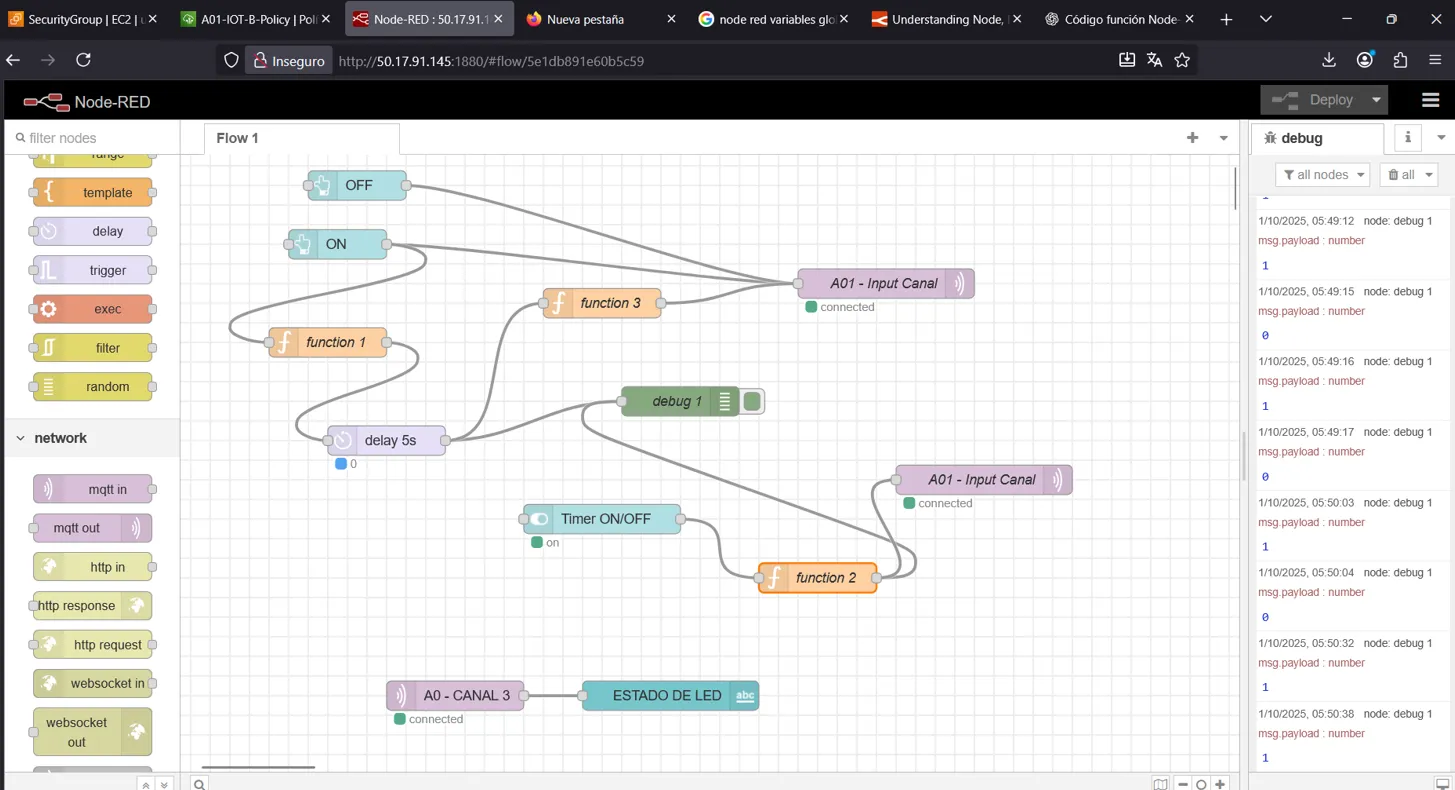
Task: Click the search flows magnifier icon
Action: (x=200, y=784)
